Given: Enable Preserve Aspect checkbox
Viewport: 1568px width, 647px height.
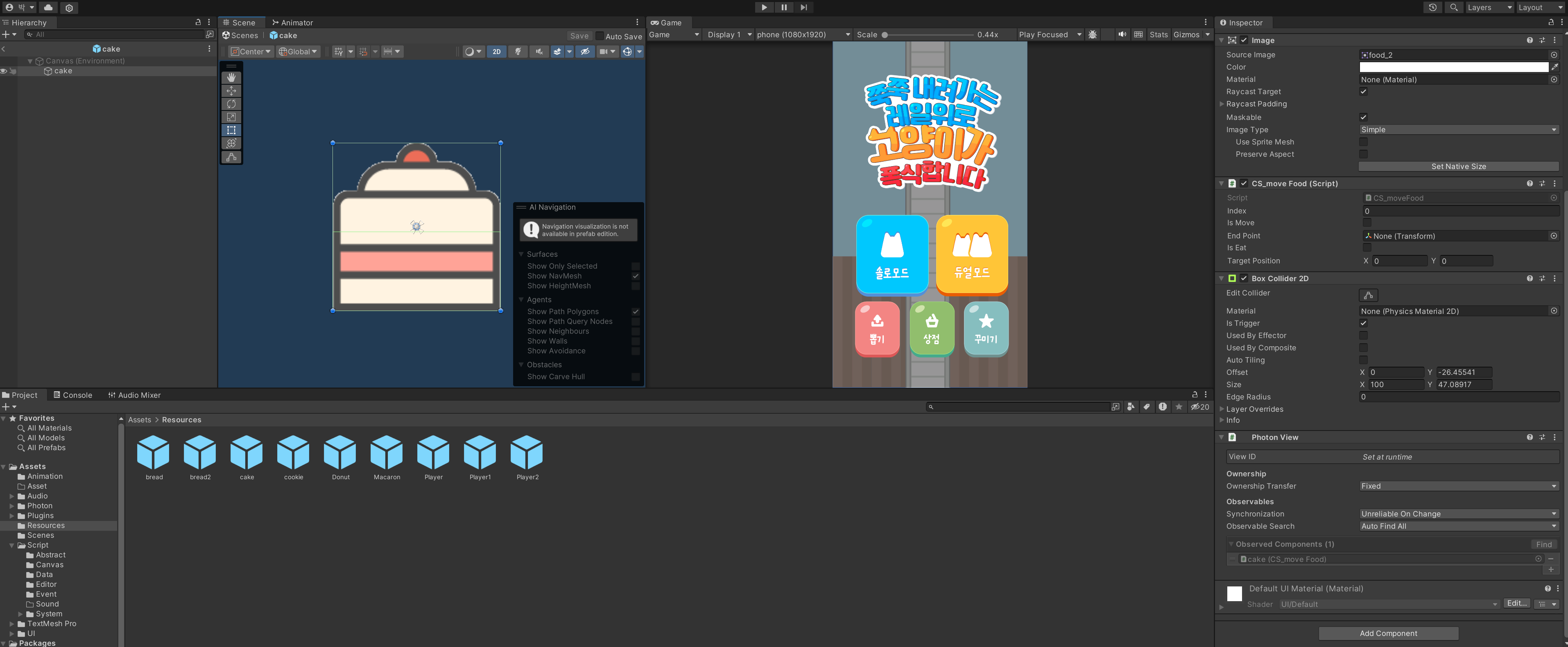Looking at the screenshot, I should 1364,154.
